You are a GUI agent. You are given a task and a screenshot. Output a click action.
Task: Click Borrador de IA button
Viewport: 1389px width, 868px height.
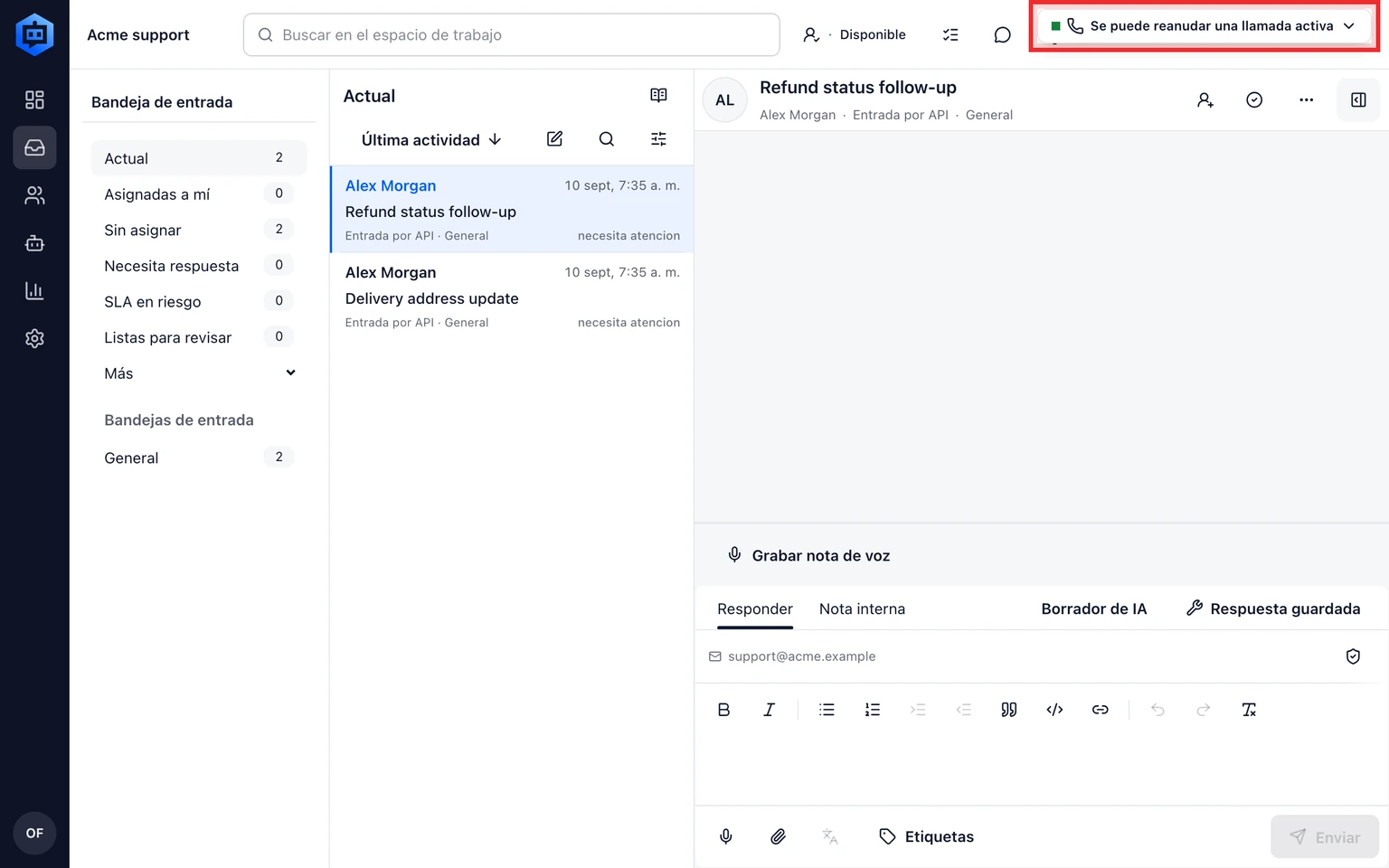pyautogui.click(x=1093, y=609)
